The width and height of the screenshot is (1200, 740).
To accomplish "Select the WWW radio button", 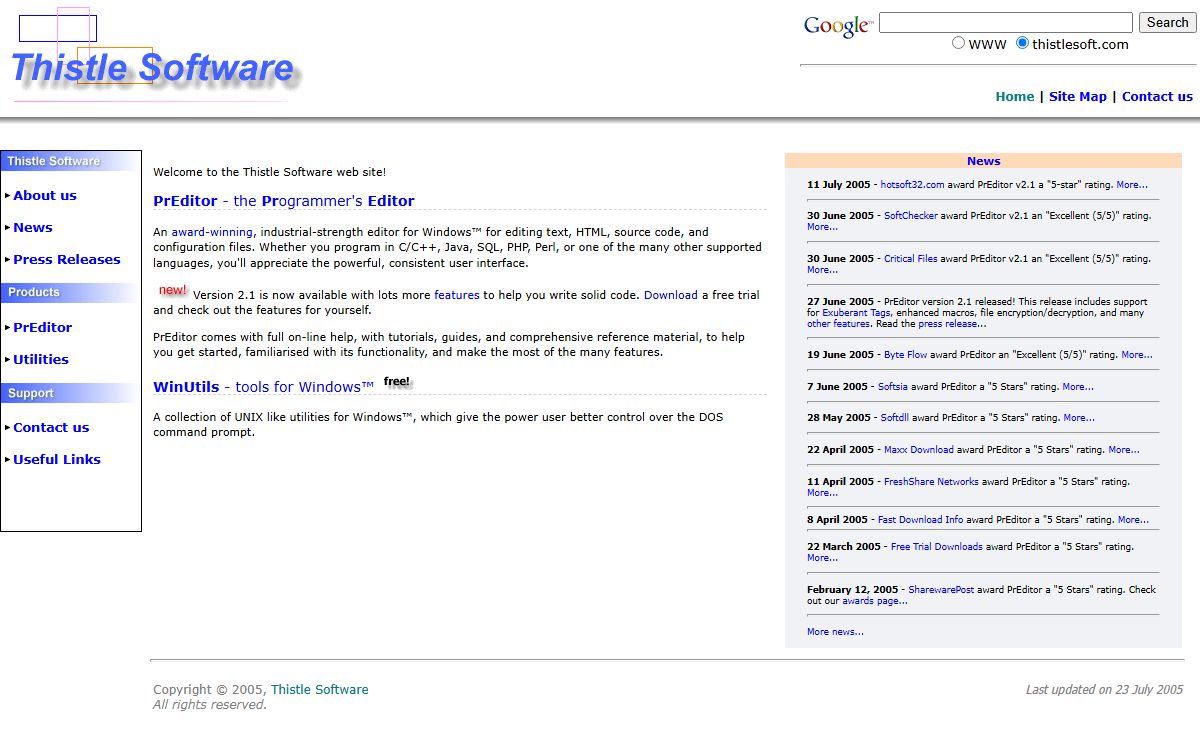I will click(959, 43).
